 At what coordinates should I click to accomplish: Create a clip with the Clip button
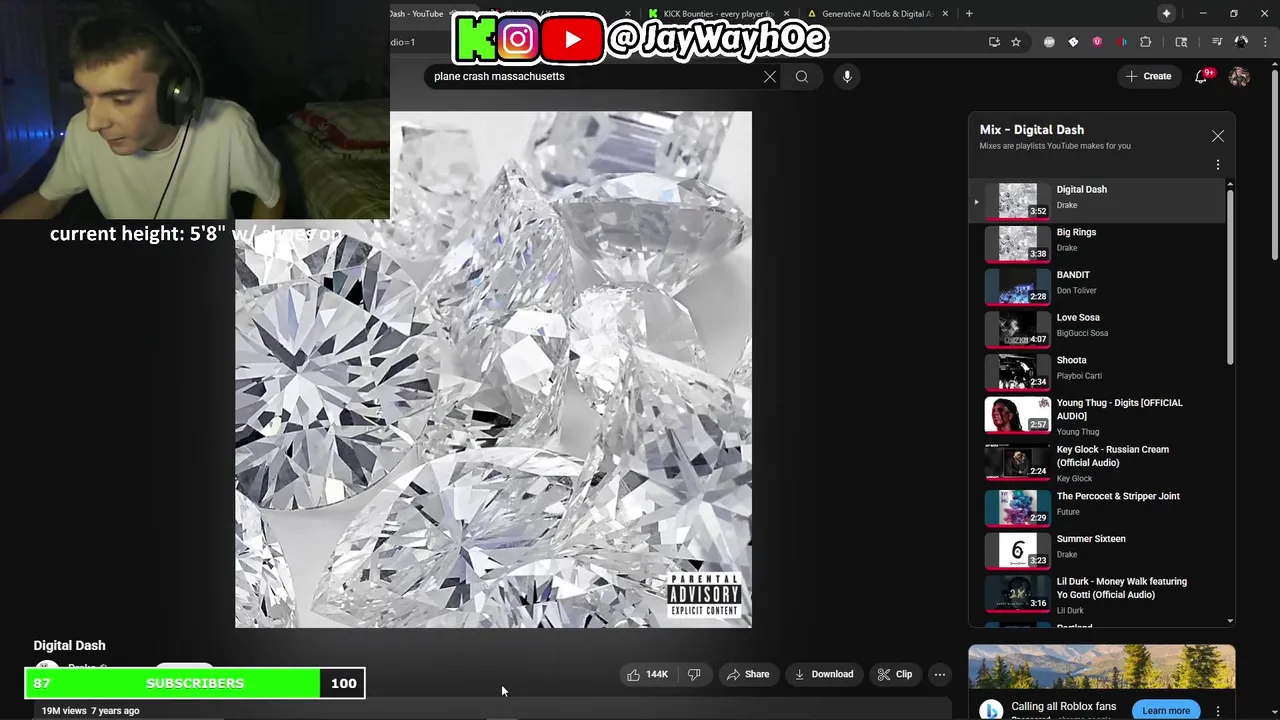coord(894,674)
